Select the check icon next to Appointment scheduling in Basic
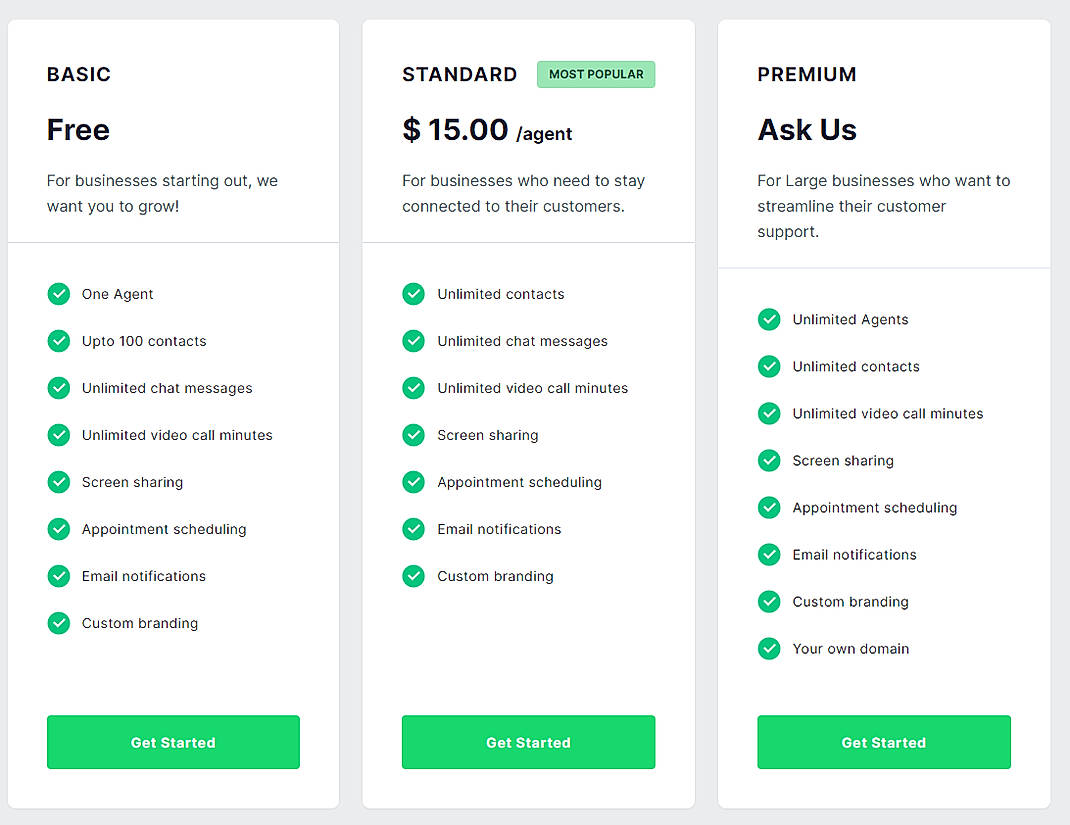The width and height of the screenshot is (1070, 825). (x=58, y=529)
